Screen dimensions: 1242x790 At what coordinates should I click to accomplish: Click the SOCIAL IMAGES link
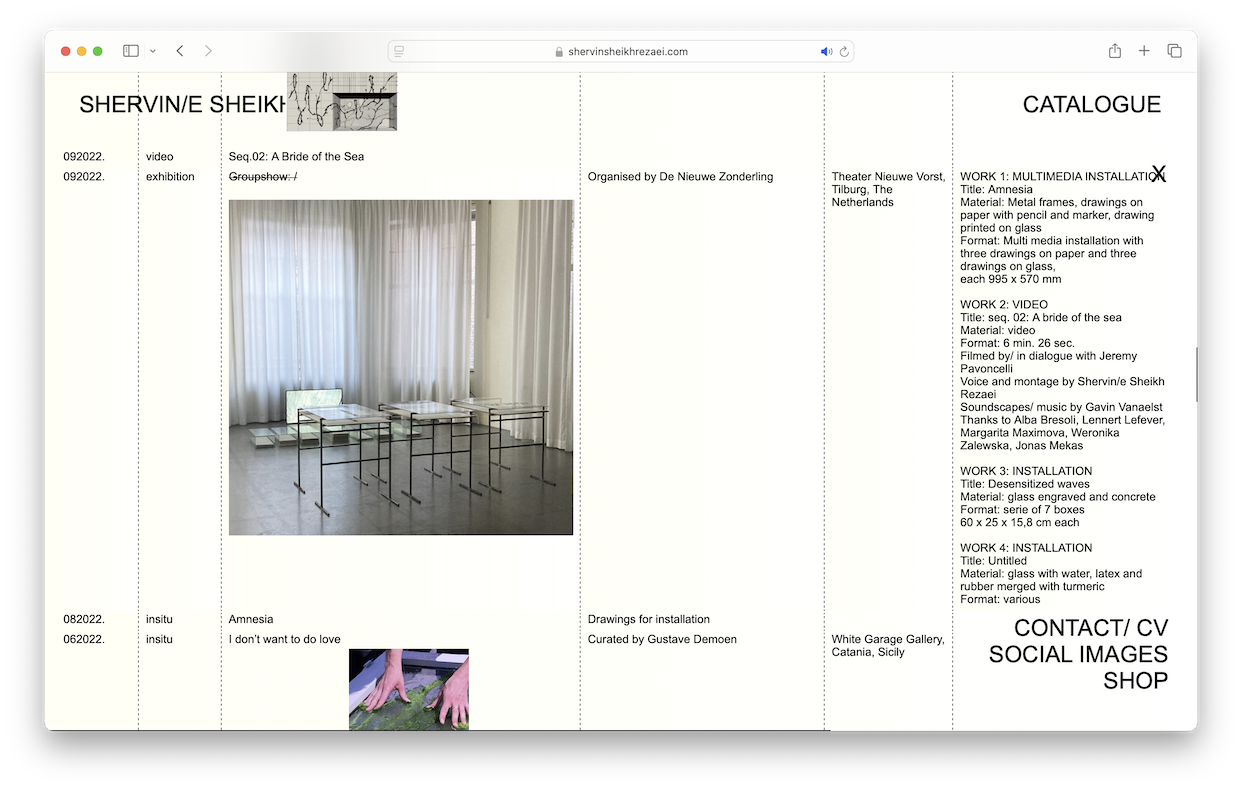[x=1078, y=654]
